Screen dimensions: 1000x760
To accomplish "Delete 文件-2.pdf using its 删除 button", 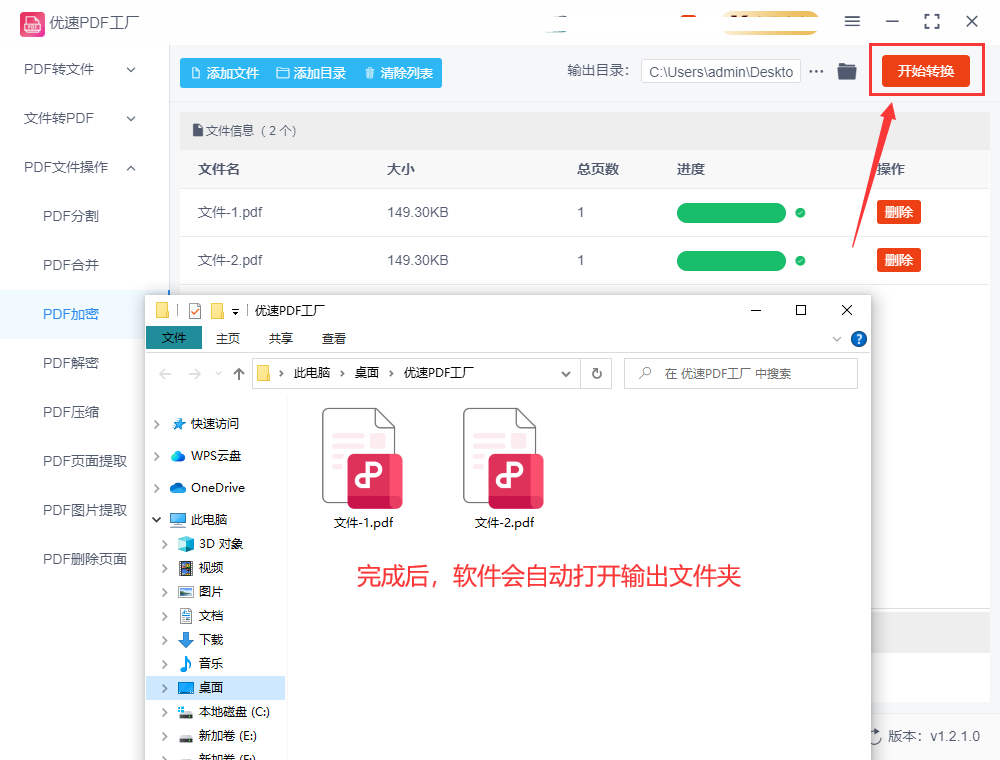I will (x=899, y=260).
